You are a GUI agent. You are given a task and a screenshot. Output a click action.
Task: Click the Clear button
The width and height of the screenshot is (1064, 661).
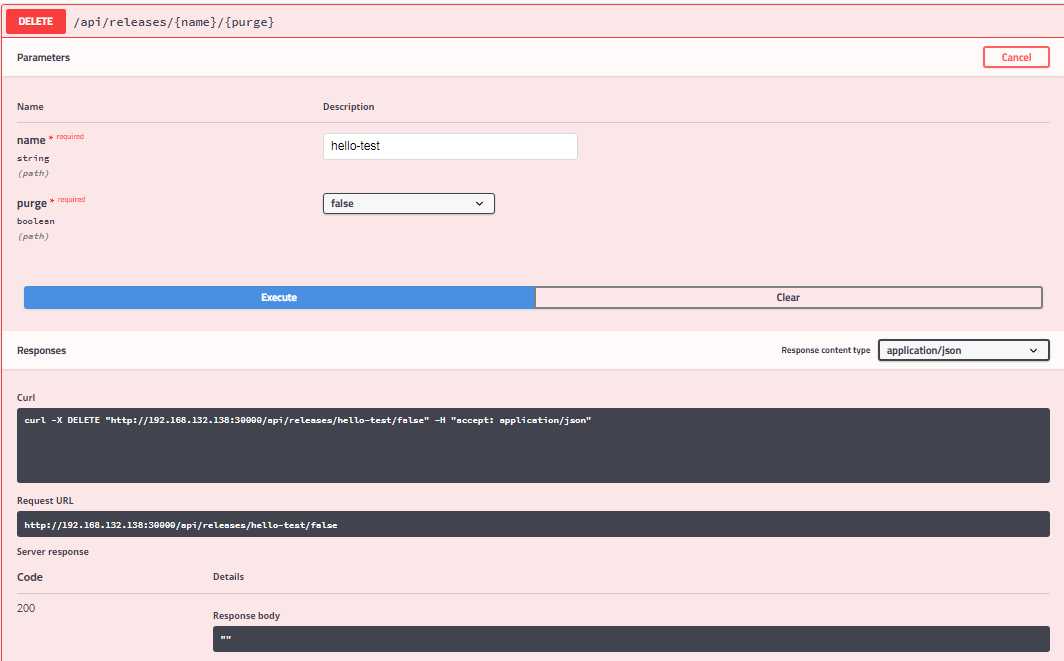(x=788, y=297)
